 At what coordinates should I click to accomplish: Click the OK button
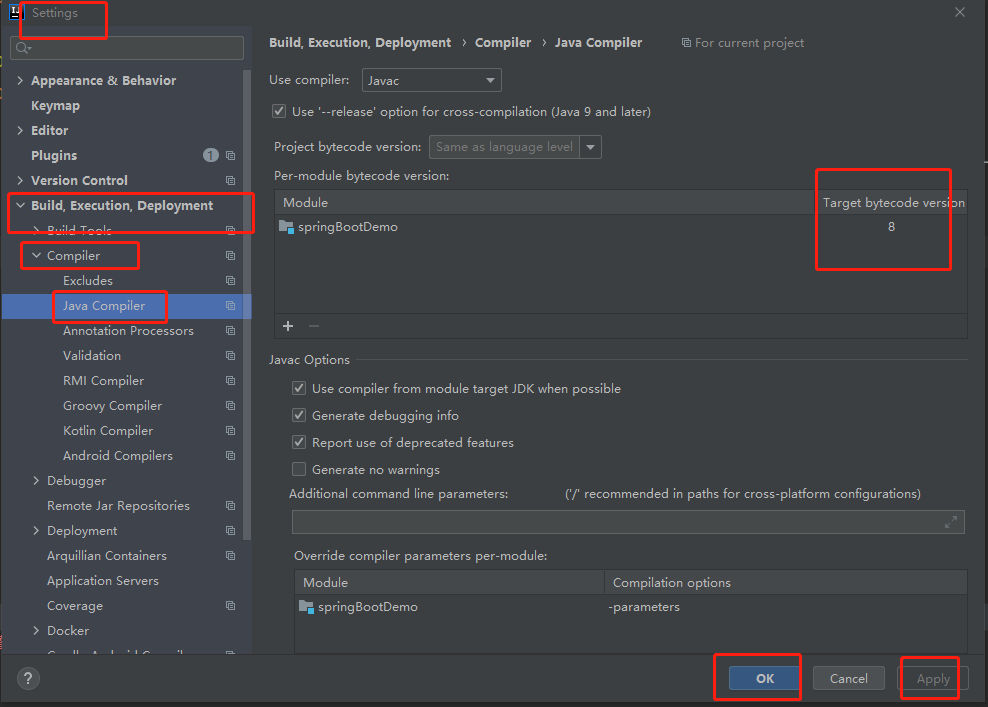tap(764, 679)
